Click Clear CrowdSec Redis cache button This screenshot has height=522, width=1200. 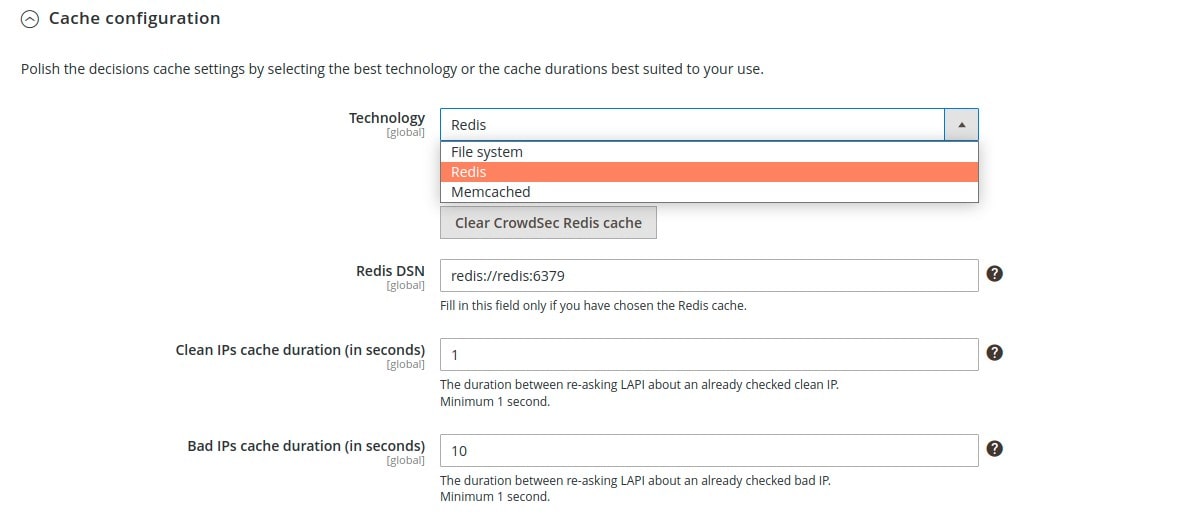548,223
